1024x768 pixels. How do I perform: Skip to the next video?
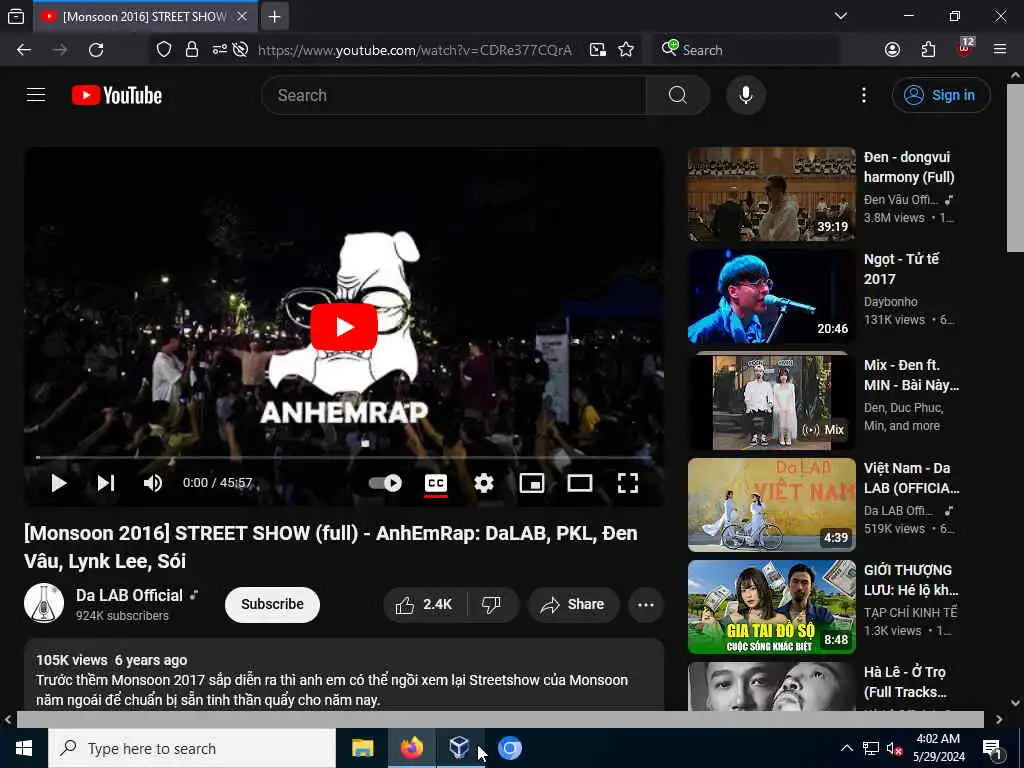coord(106,483)
